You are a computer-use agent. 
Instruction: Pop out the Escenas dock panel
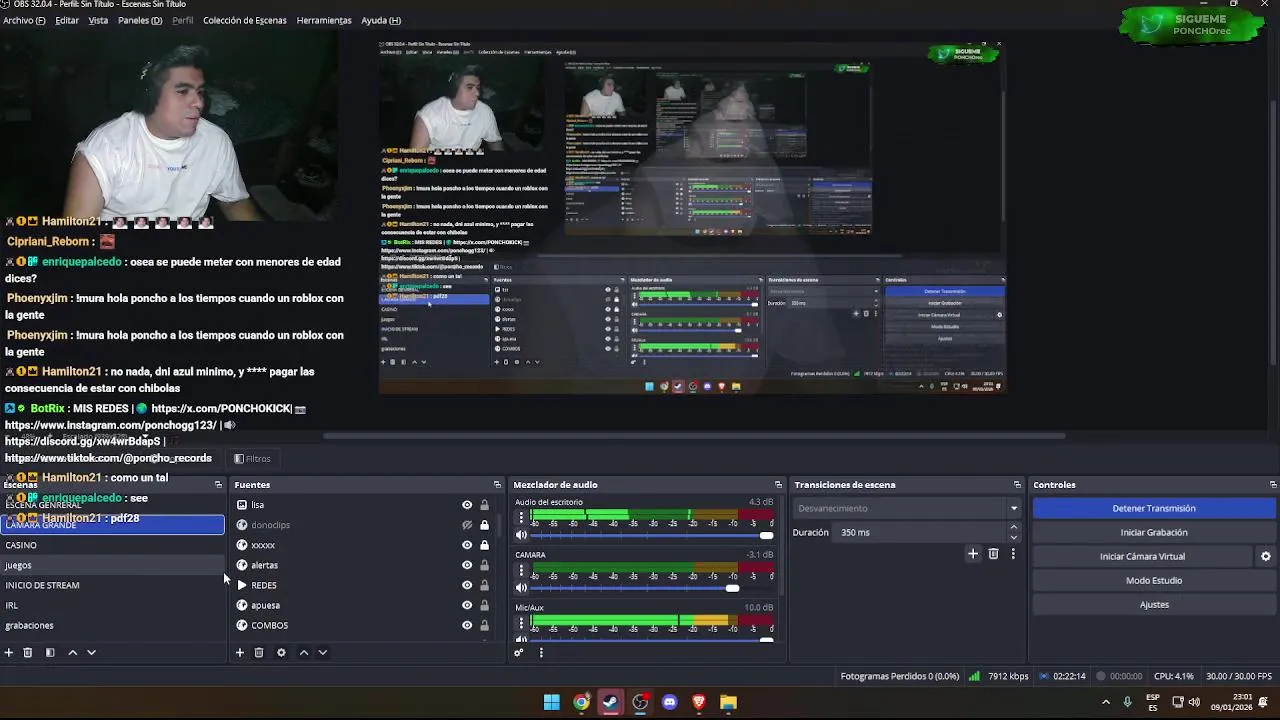pos(218,485)
